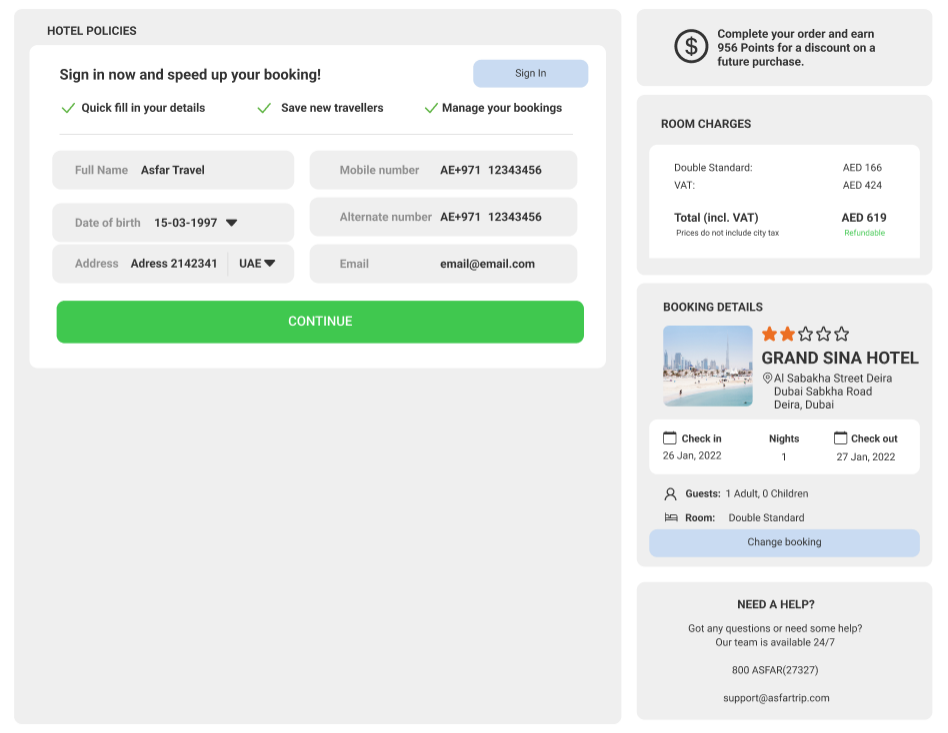Click the first orange rating star
This screenshot has width=948, height=733.
[770, 334]
